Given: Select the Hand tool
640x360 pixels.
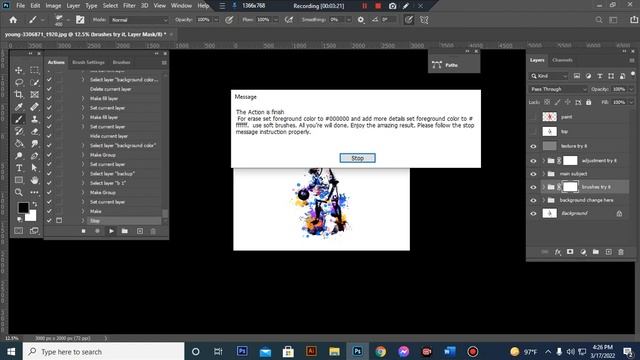Looking at the screenshot, I should pos(35,180).
